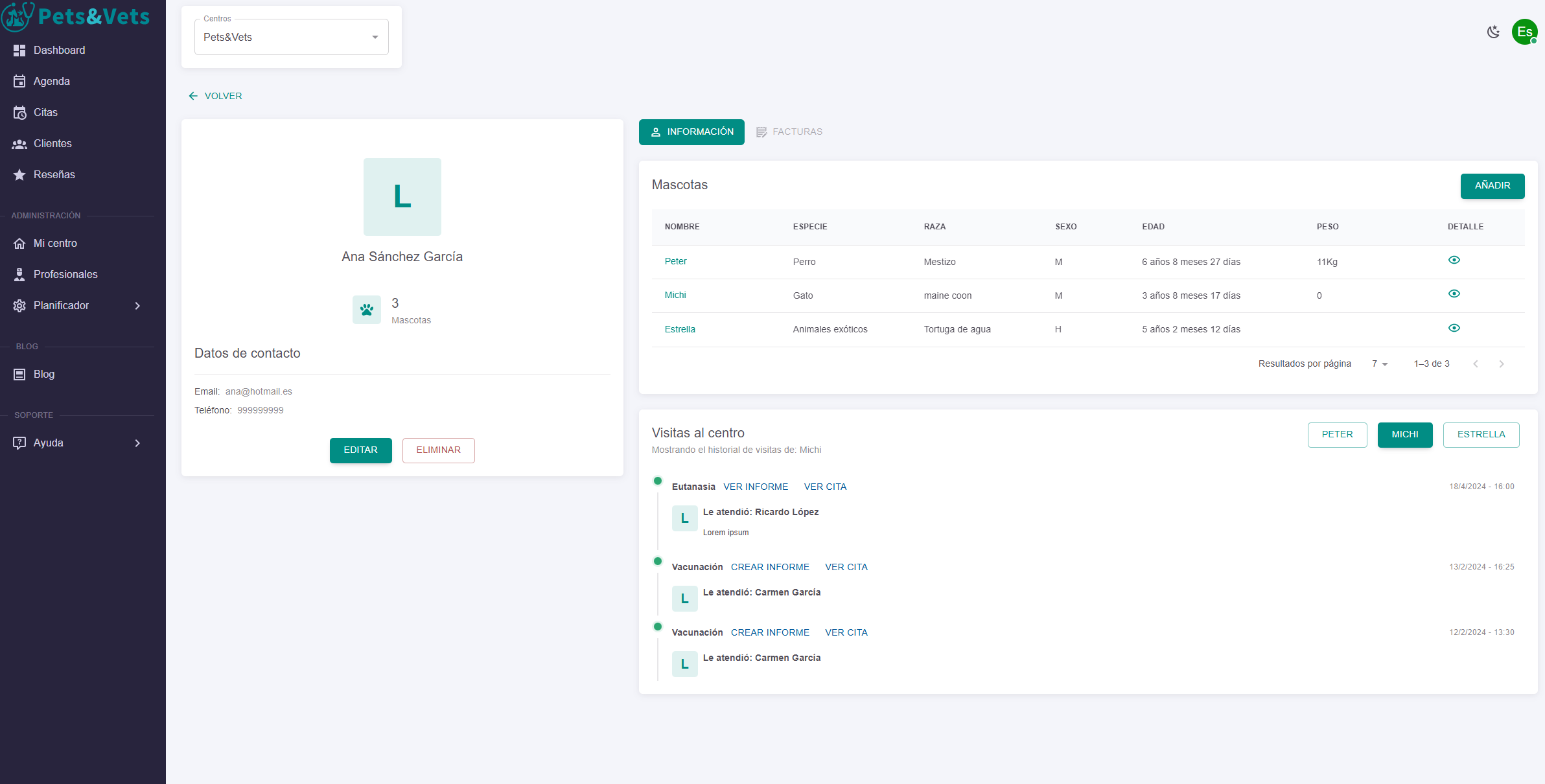Select the Michi visits filter
The image size is (1545, 784).
tap(1405, 435)
